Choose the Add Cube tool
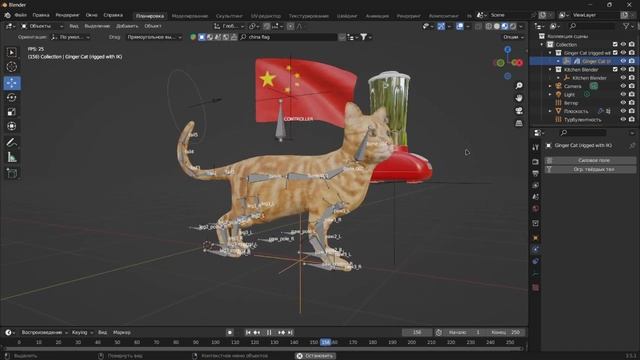Viewport: 640px width, 360px height. click(11, 173)
